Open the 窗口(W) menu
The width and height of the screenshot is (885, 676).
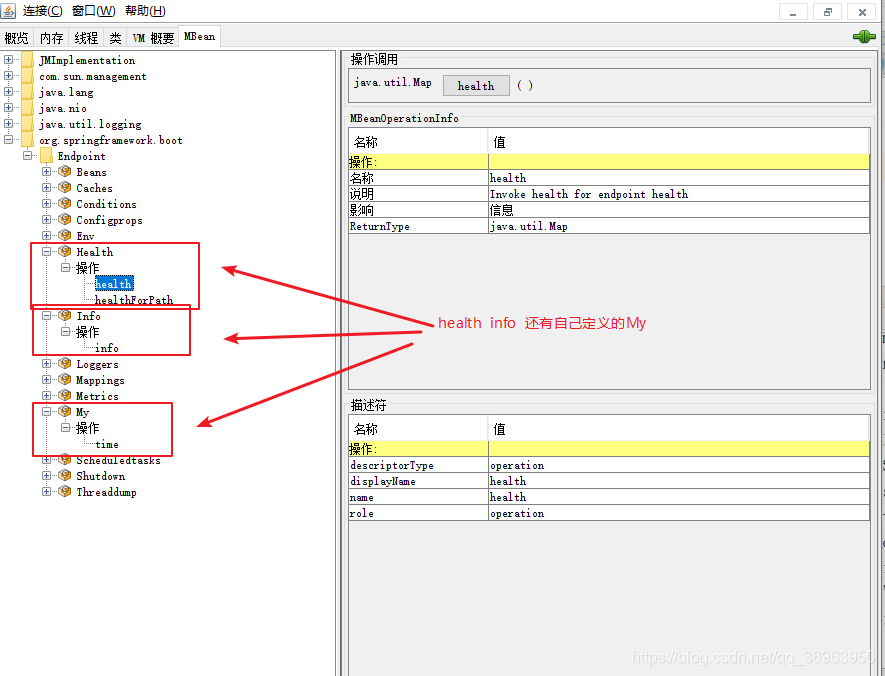coord(94,11)
